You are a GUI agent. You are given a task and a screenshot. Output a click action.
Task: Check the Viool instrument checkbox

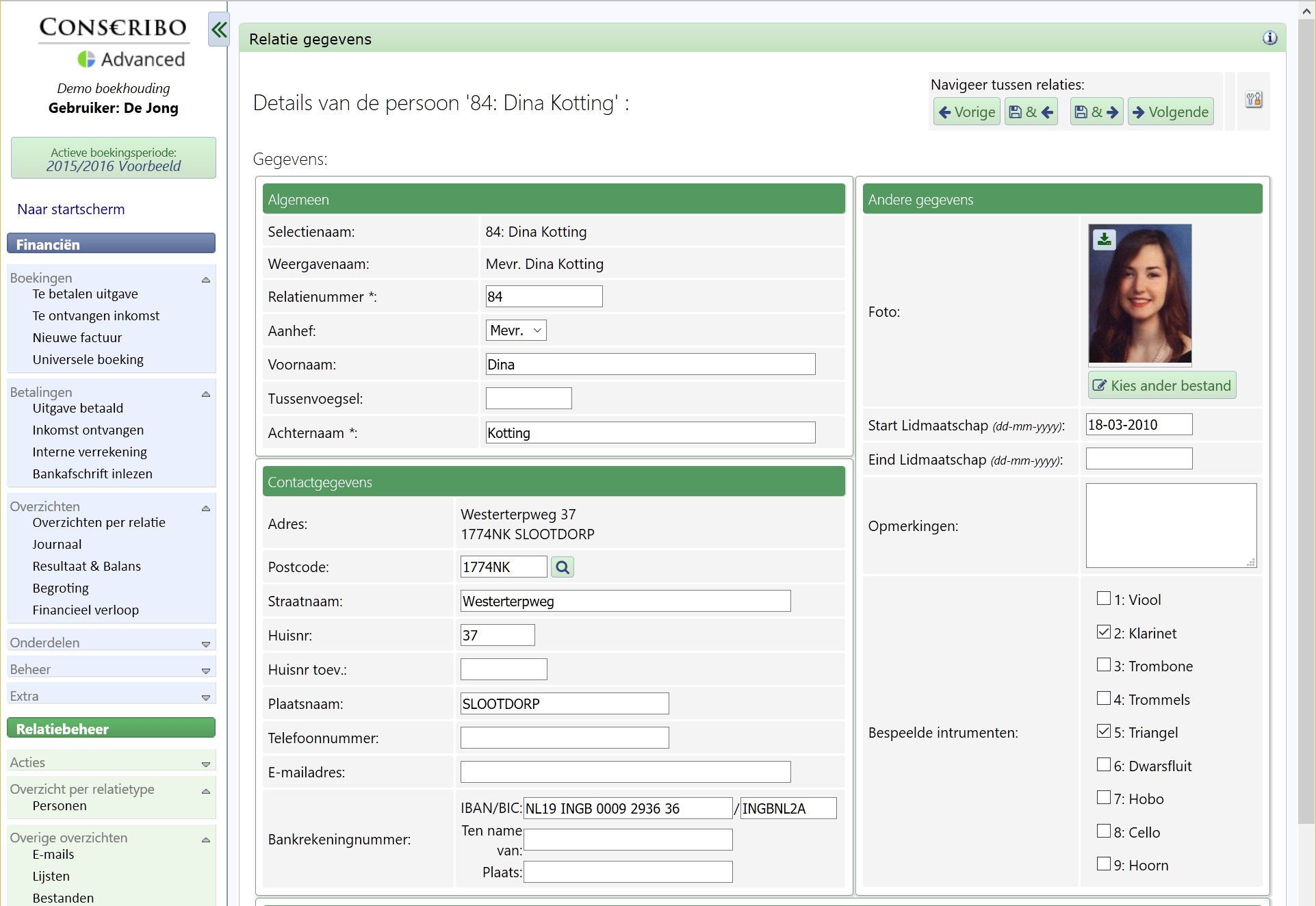[x=1103, y=599]
